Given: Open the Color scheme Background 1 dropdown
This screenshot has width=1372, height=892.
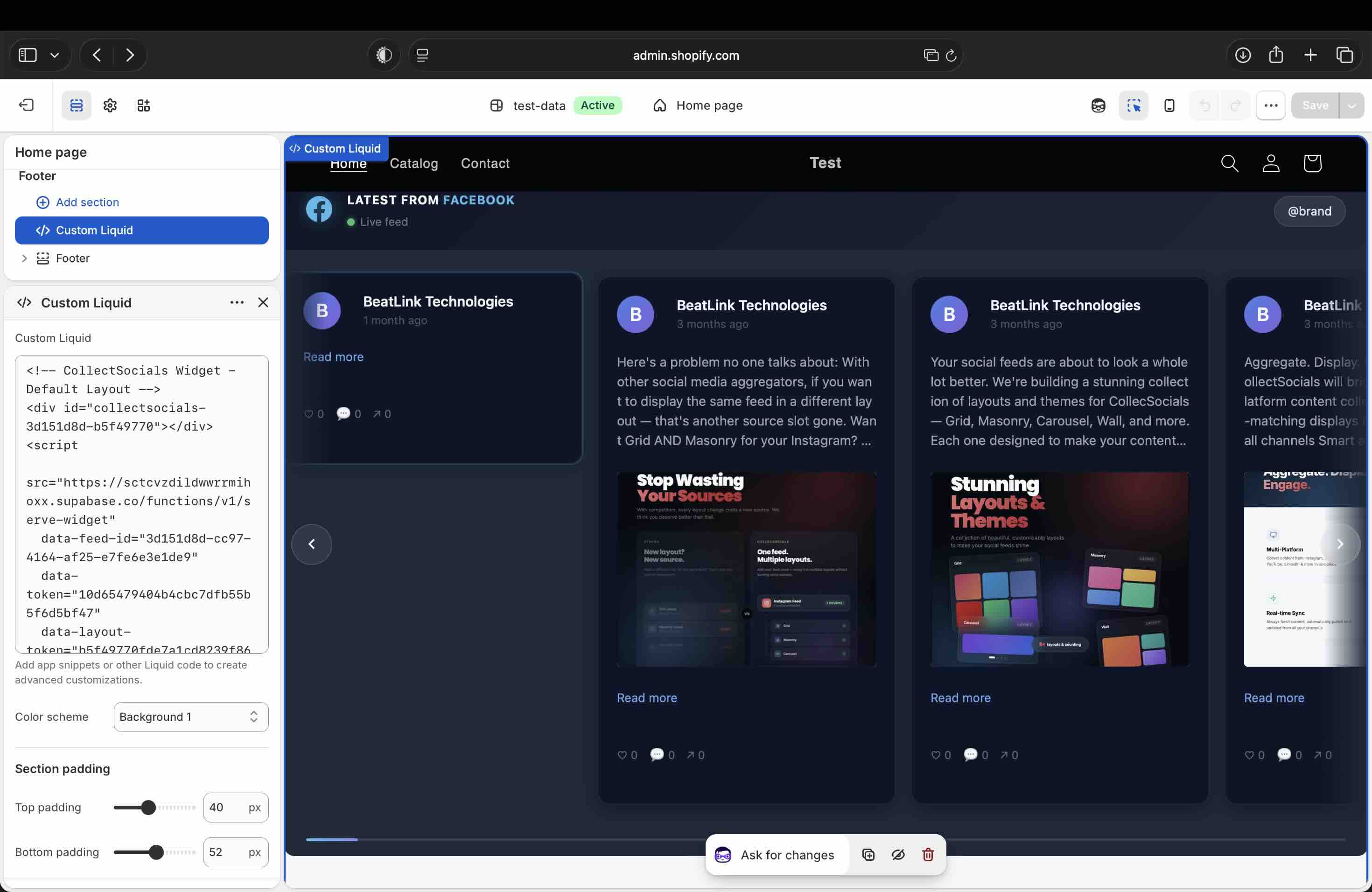Looking at the screenshot, I should tap(191, 717).
